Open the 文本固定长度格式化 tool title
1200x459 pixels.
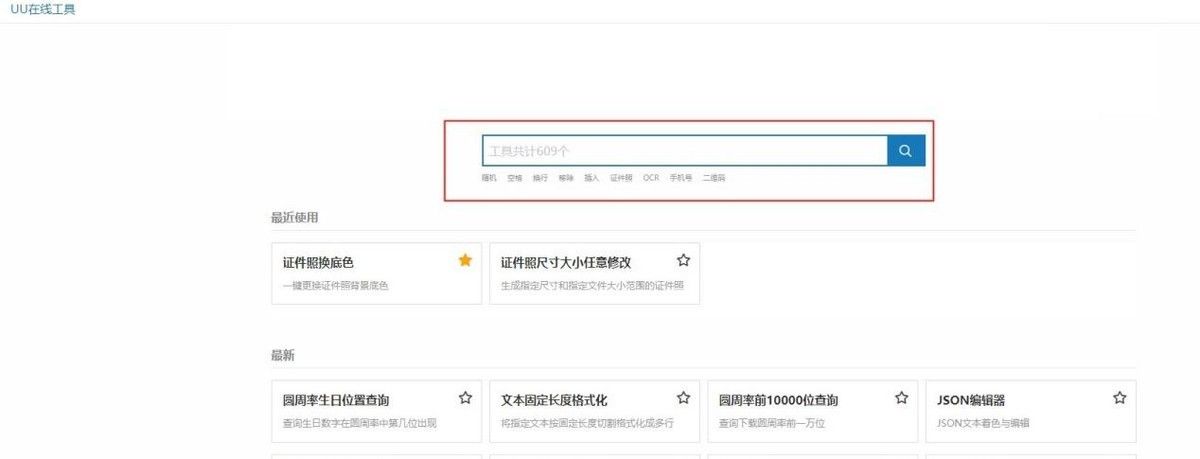(554, 401)
